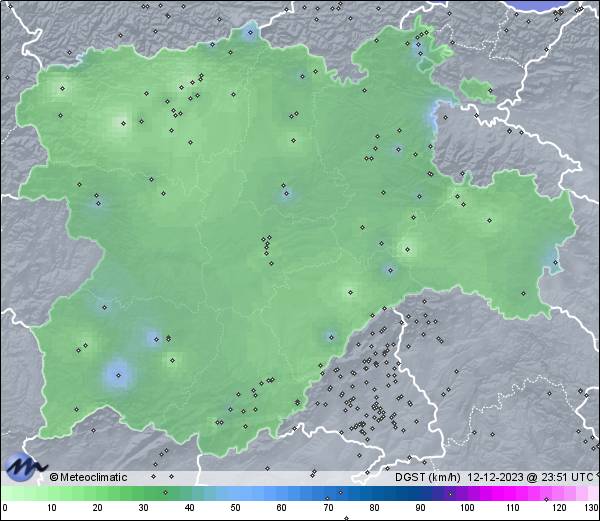Click the 10 value on legend scale
This screenshot has width=600, height=521.
click(x=52, y=508)
